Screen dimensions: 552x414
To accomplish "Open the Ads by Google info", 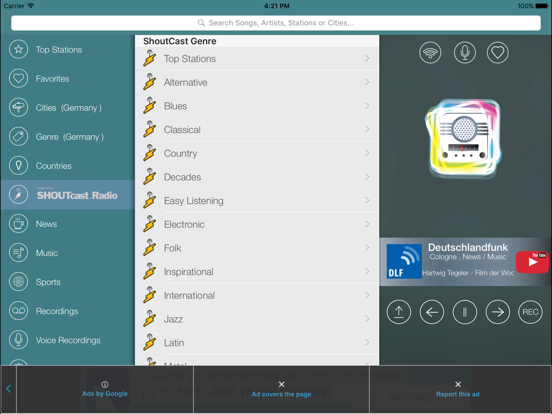I will pos(105,389).
